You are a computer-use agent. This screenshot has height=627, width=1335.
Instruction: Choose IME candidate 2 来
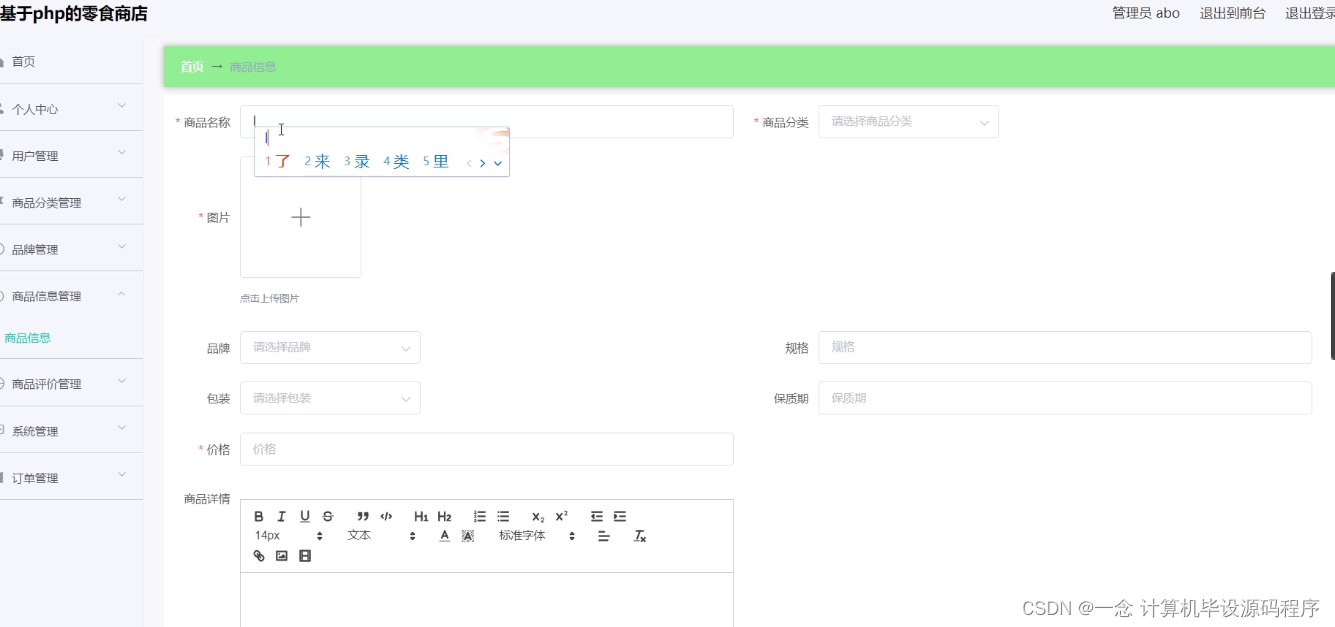(317, 162)
